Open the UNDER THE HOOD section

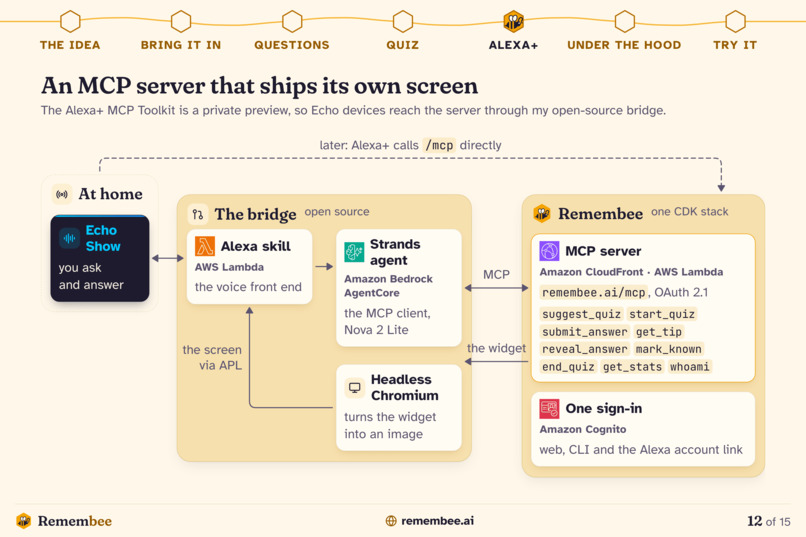click(625, 45)
